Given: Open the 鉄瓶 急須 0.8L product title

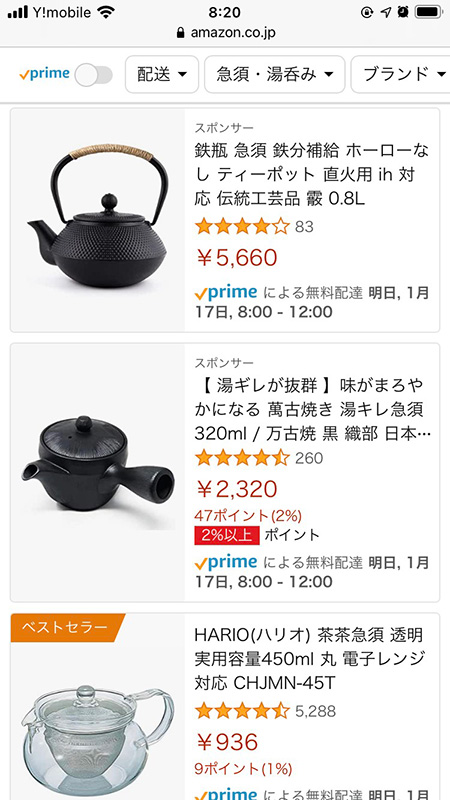Looking at the screenshot, I should tap(312, 174).
